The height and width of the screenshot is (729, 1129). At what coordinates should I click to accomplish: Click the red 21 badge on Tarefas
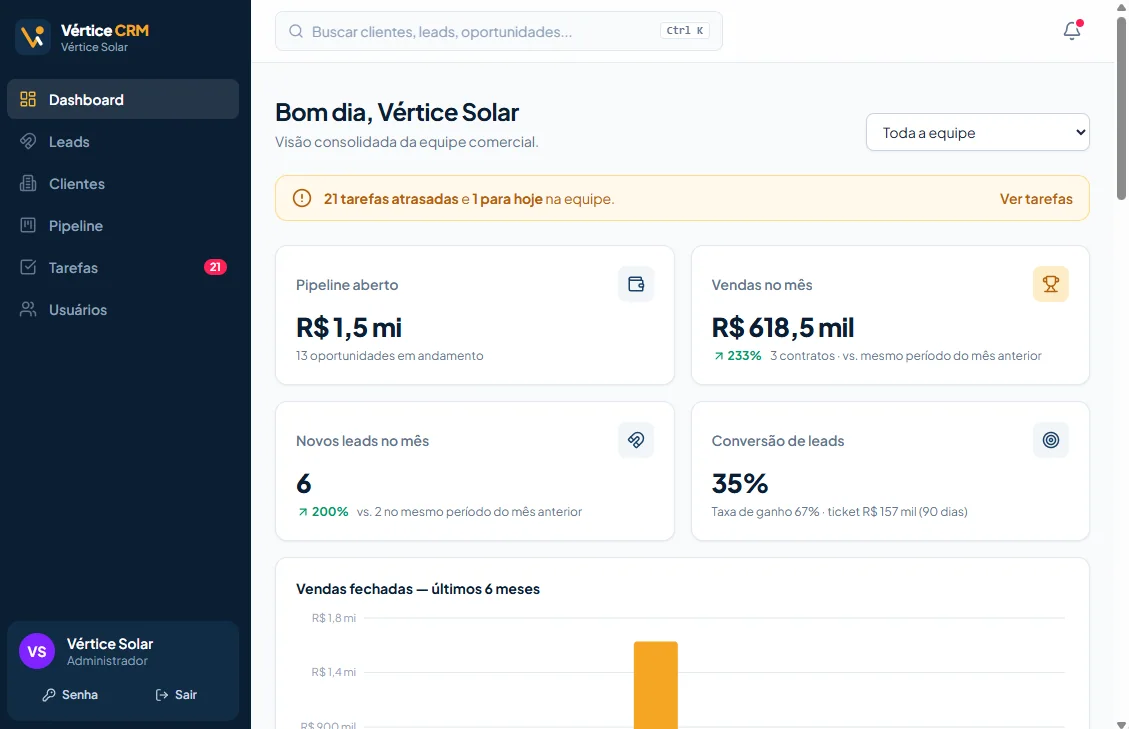215,267
